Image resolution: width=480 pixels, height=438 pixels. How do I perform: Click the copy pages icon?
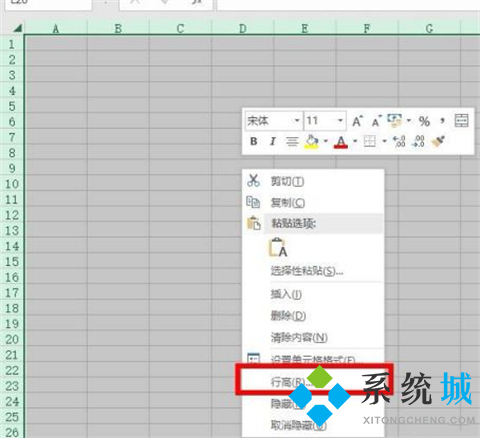click(253, 202)
